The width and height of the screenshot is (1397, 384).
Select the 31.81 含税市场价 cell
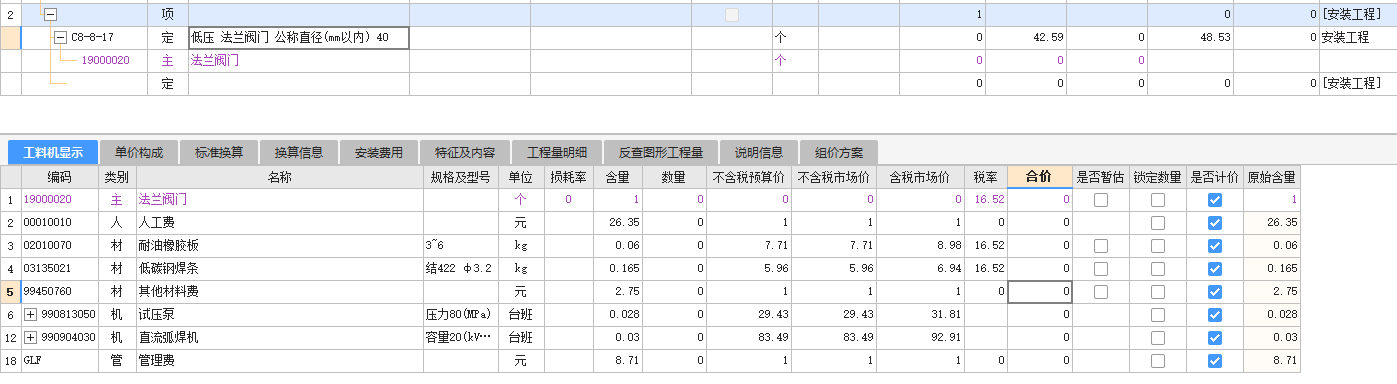(x=920, y=315)
